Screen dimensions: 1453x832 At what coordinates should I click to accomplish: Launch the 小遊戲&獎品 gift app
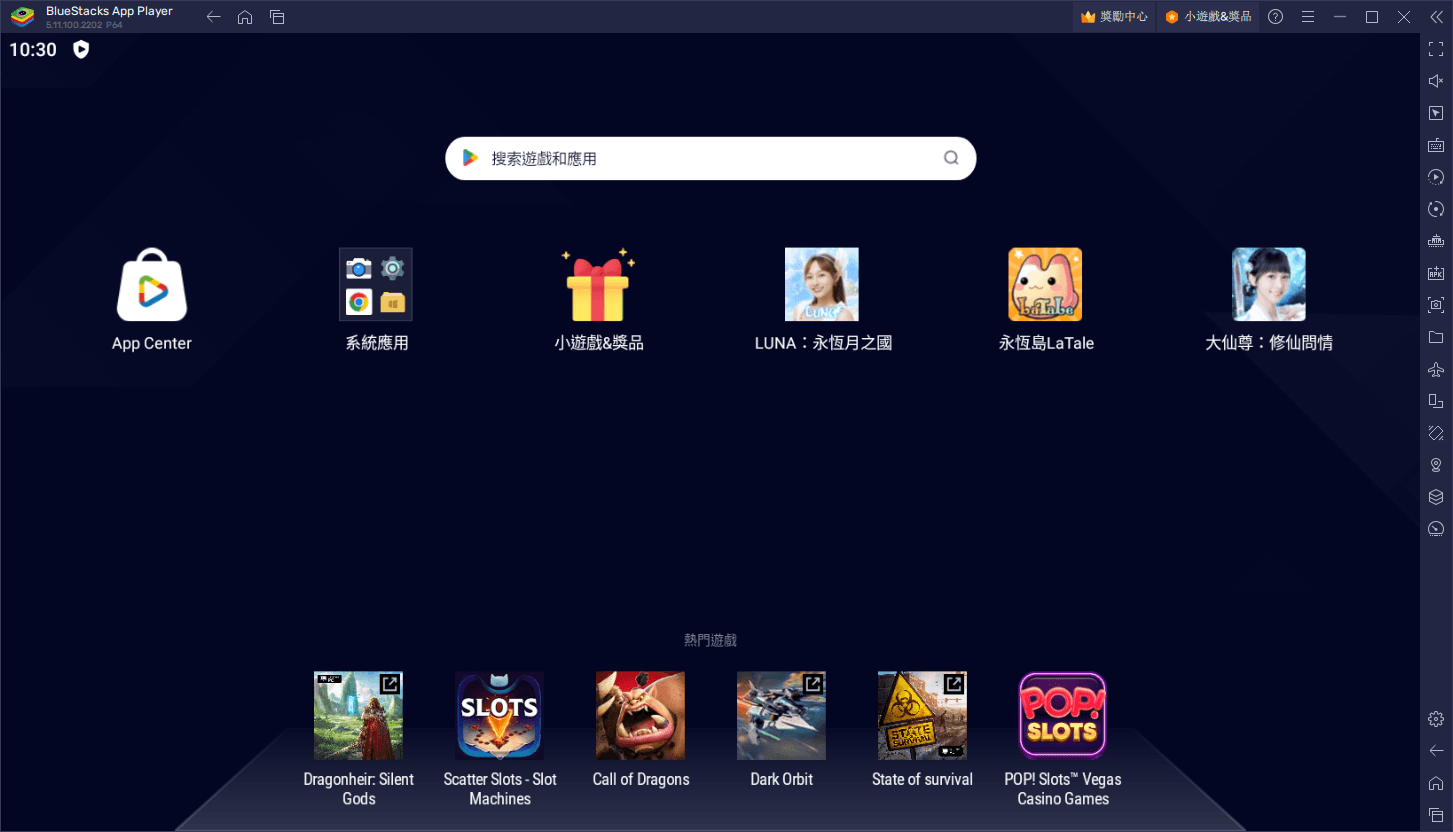pos(599,299)
